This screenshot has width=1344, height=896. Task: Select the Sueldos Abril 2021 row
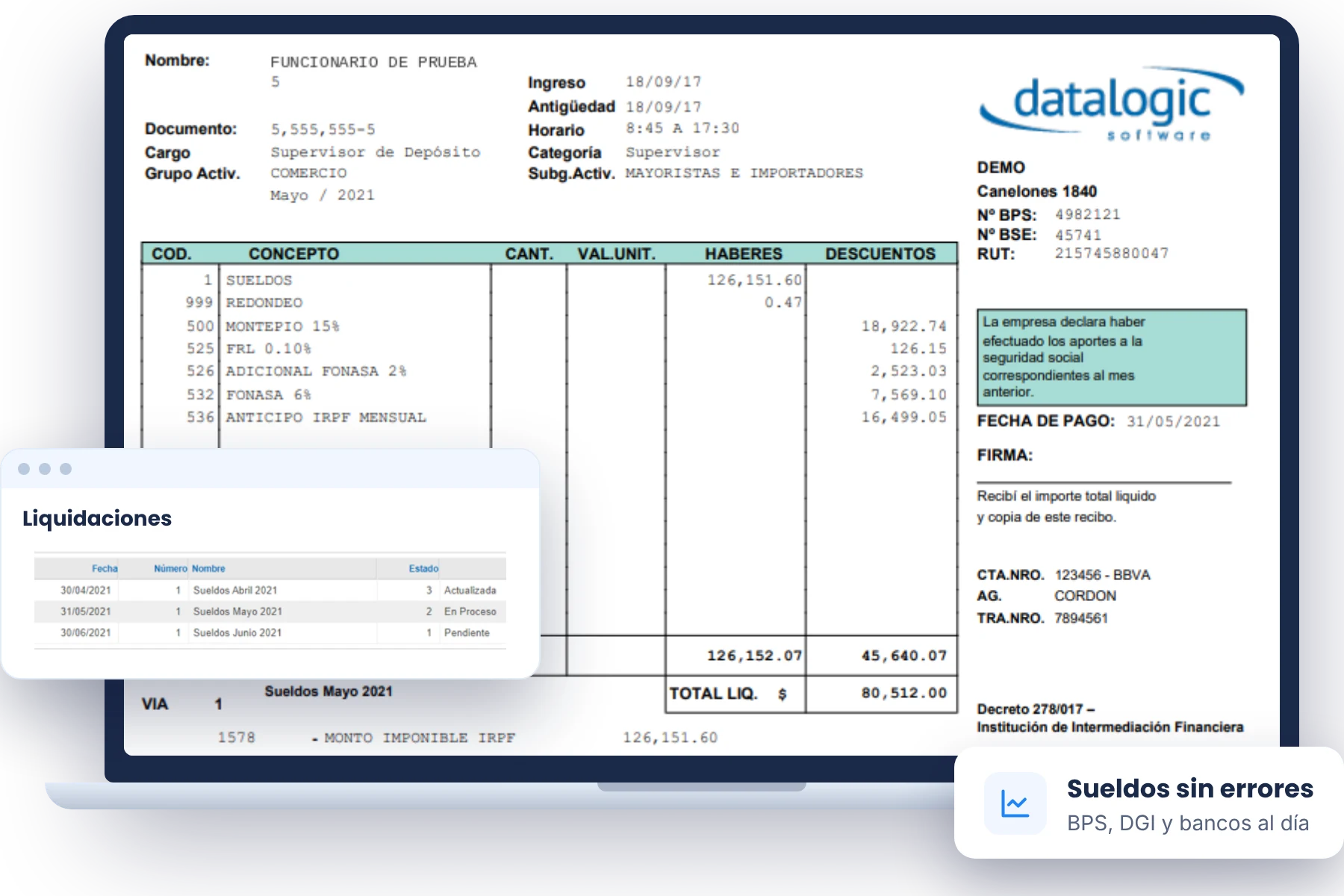[270, 590]
